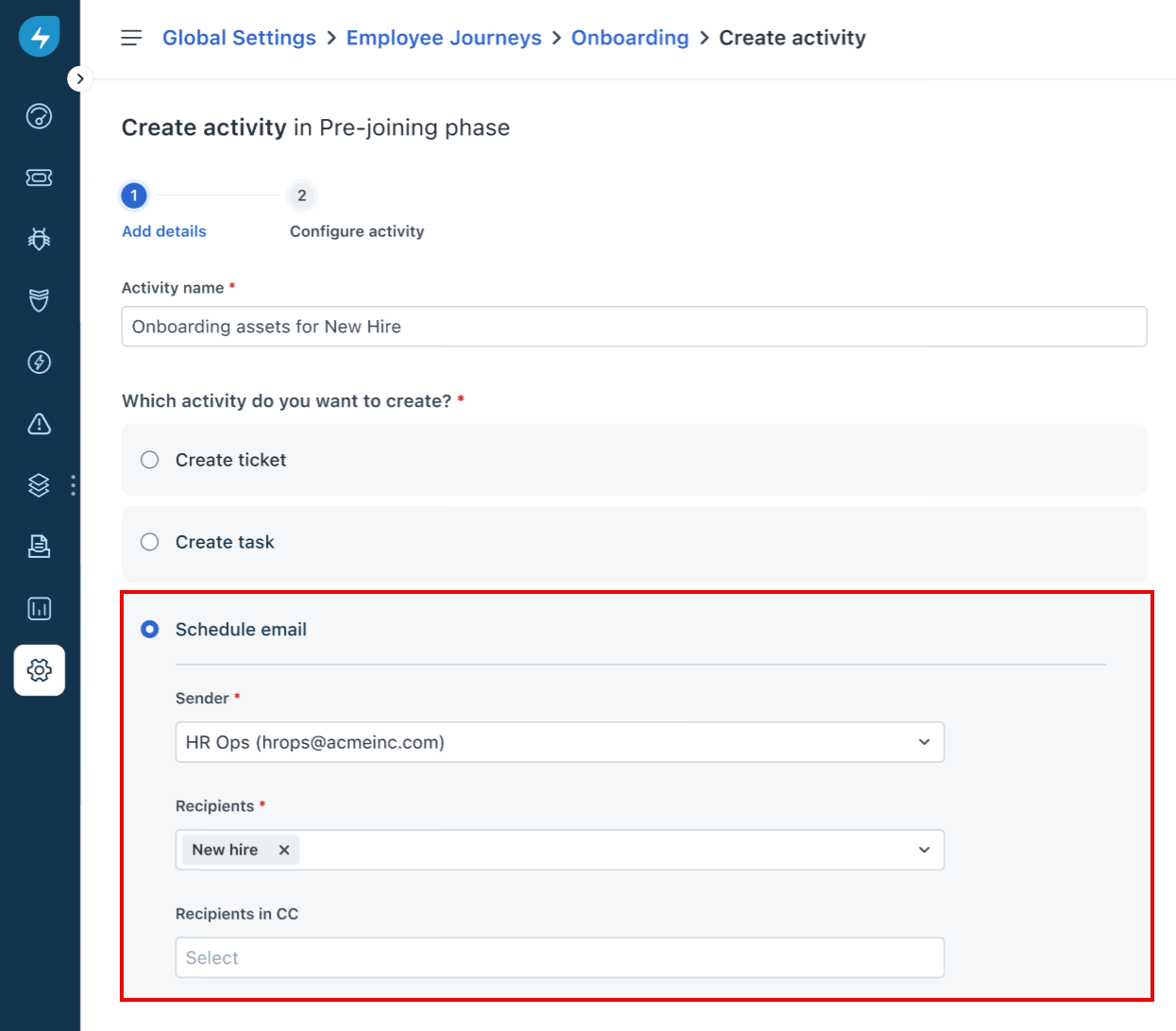
Task: Click the Add details step label
Action: click(x=164, y=231)
